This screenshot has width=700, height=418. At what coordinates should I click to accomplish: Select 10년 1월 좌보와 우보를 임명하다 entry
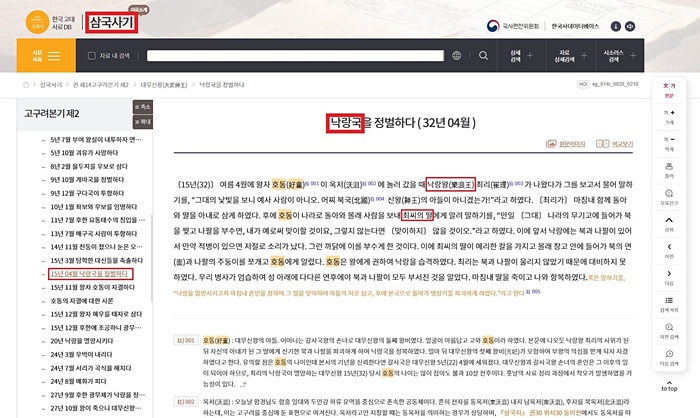(x=94, y=207)
